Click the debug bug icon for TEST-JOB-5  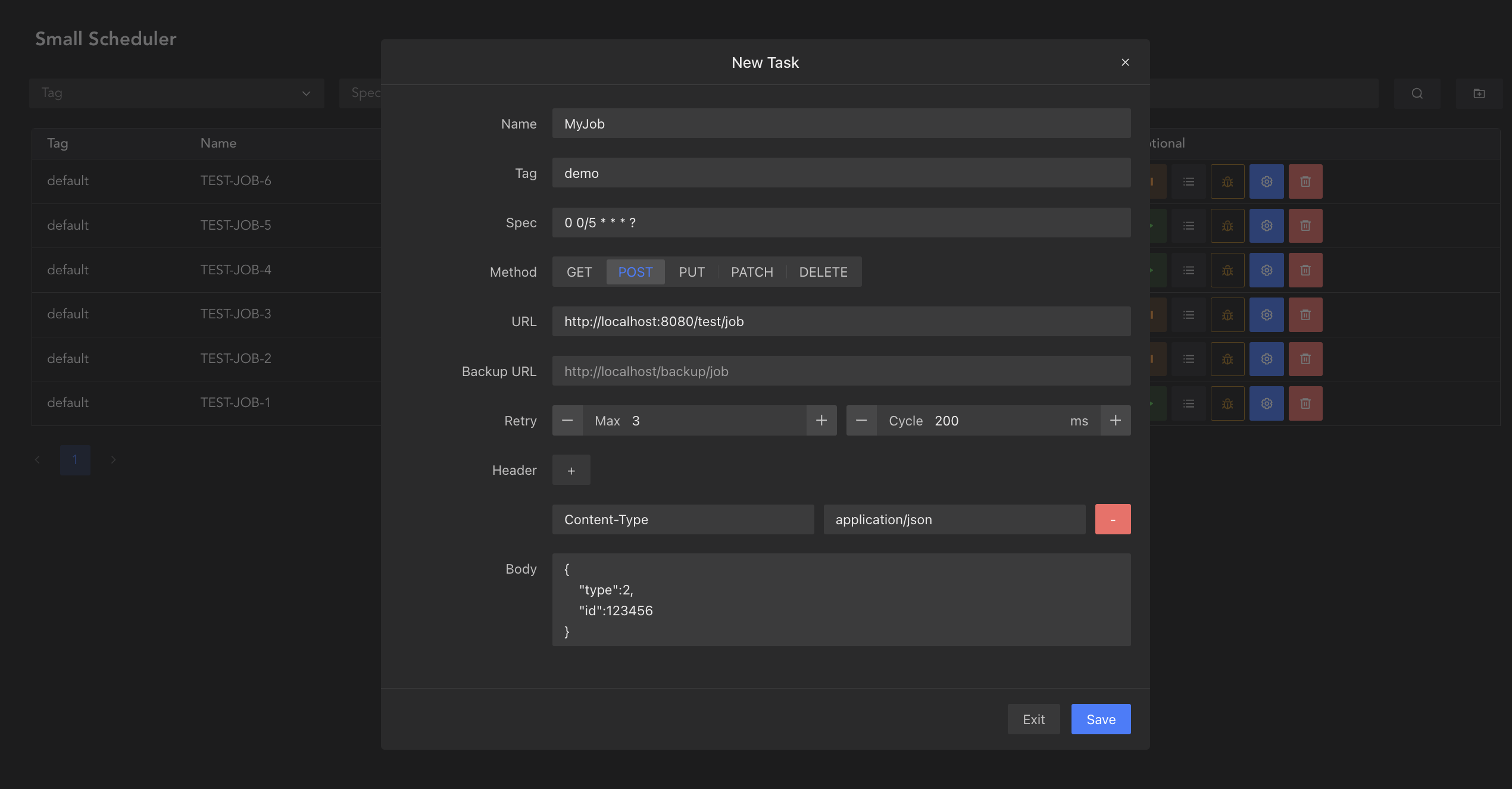(x=1227, y=226)
